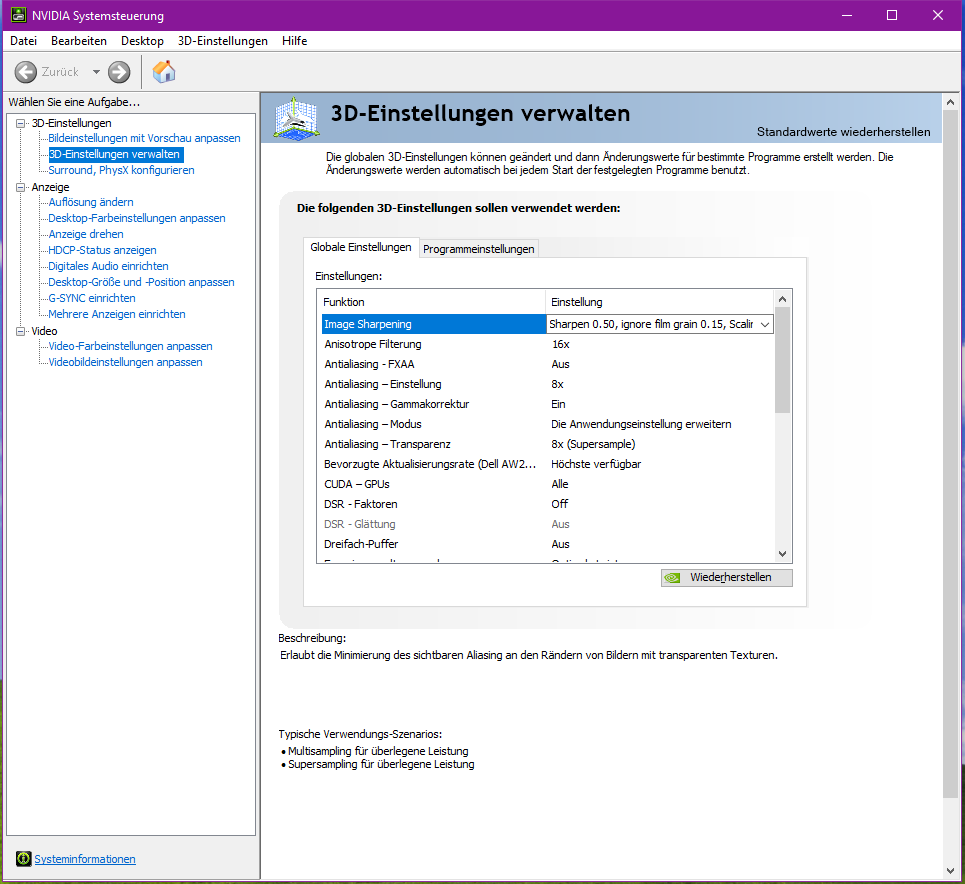Select Bildeinstellungen mit Vorschau anpassen
965x884 pixels.
point(144,138)
